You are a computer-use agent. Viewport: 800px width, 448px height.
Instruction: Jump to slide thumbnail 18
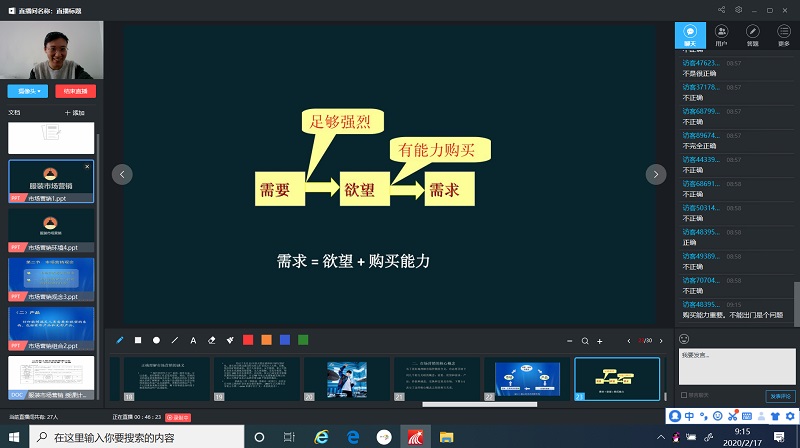point(167,379)
